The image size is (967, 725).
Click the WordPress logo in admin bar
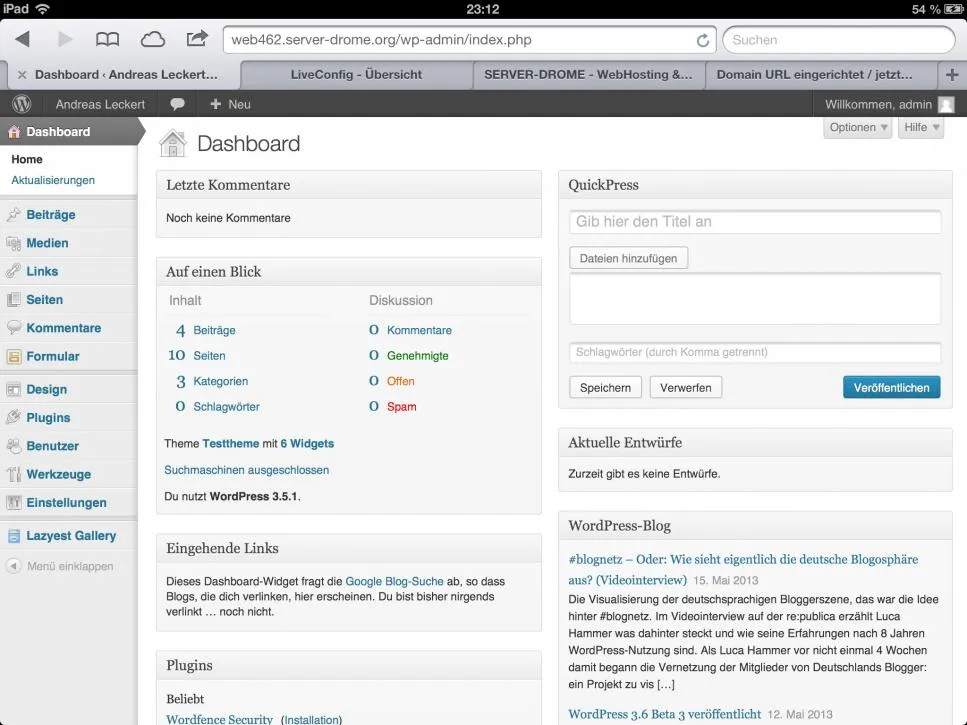point(22,104)
